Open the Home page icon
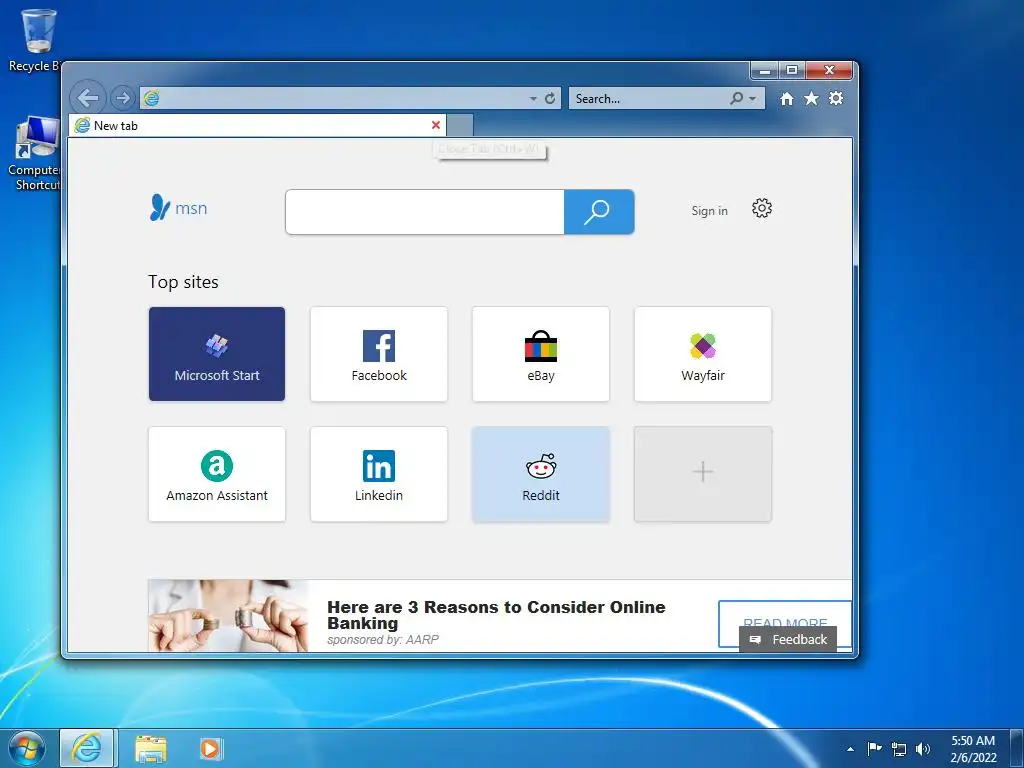Viewport: 1024px width, 768px height. coord(786,99)
